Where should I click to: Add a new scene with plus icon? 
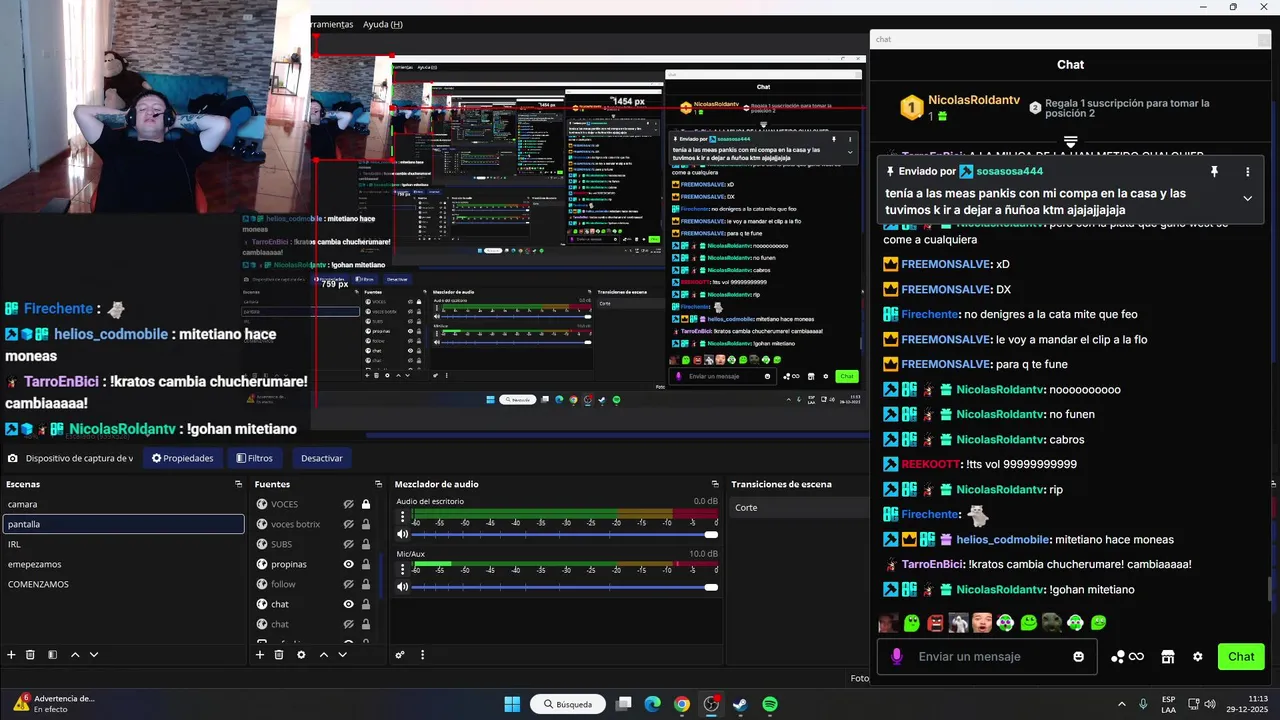pyautogui.click(x=11, y=654)
